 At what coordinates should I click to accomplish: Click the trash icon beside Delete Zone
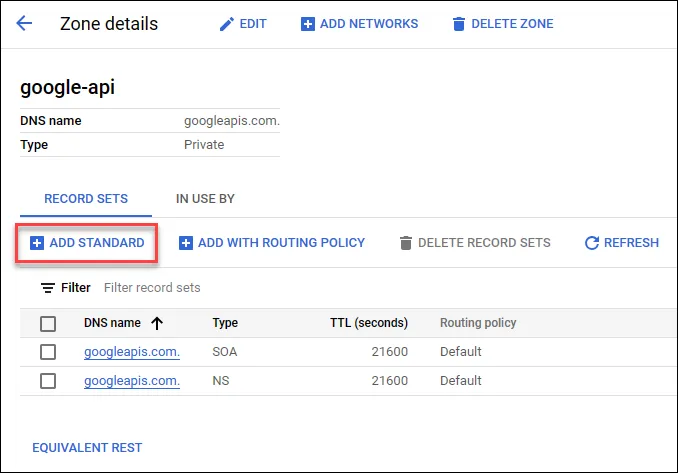click(x=459, y=24)
